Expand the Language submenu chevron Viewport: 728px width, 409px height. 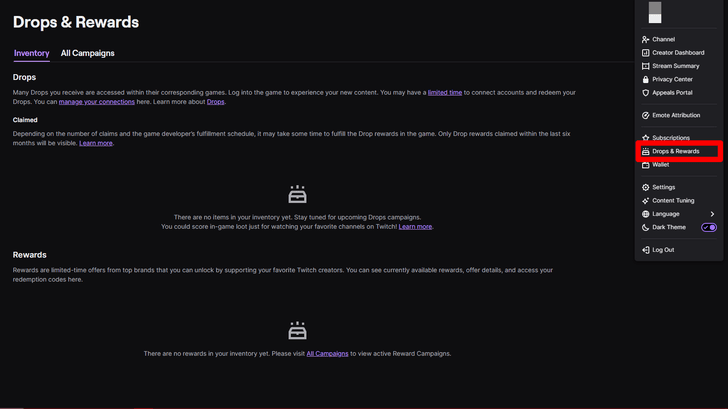[x=712, y=214]
